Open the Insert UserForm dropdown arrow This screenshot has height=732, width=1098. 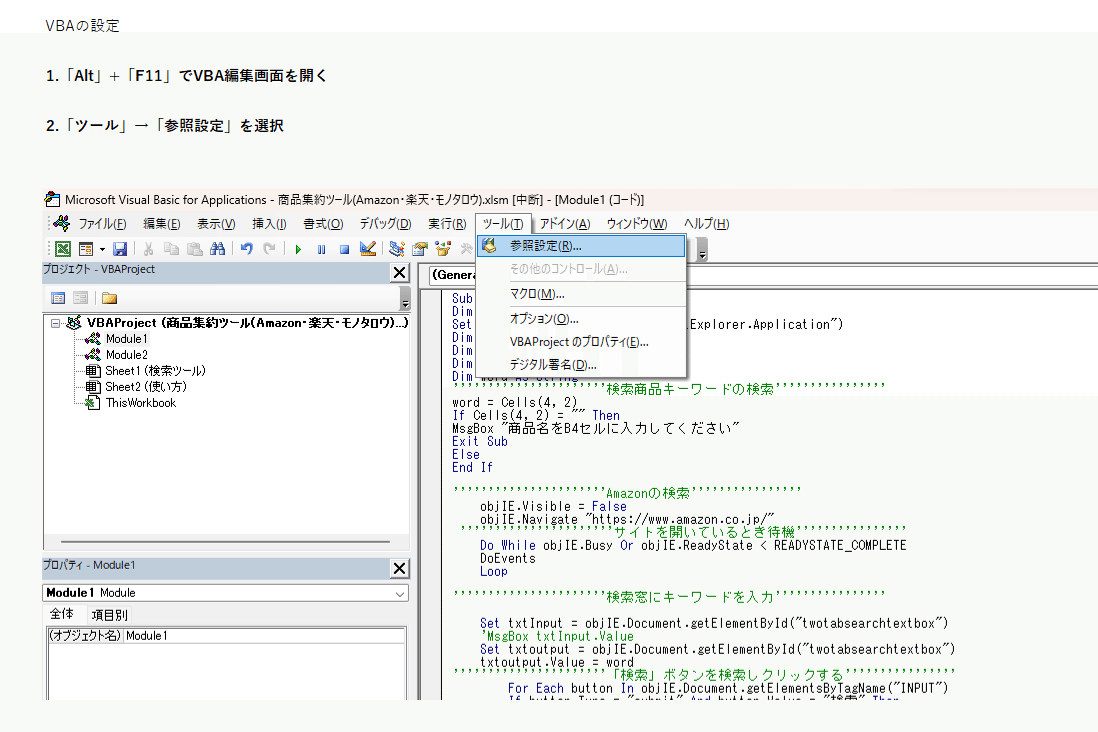click(x=102, y=249)
